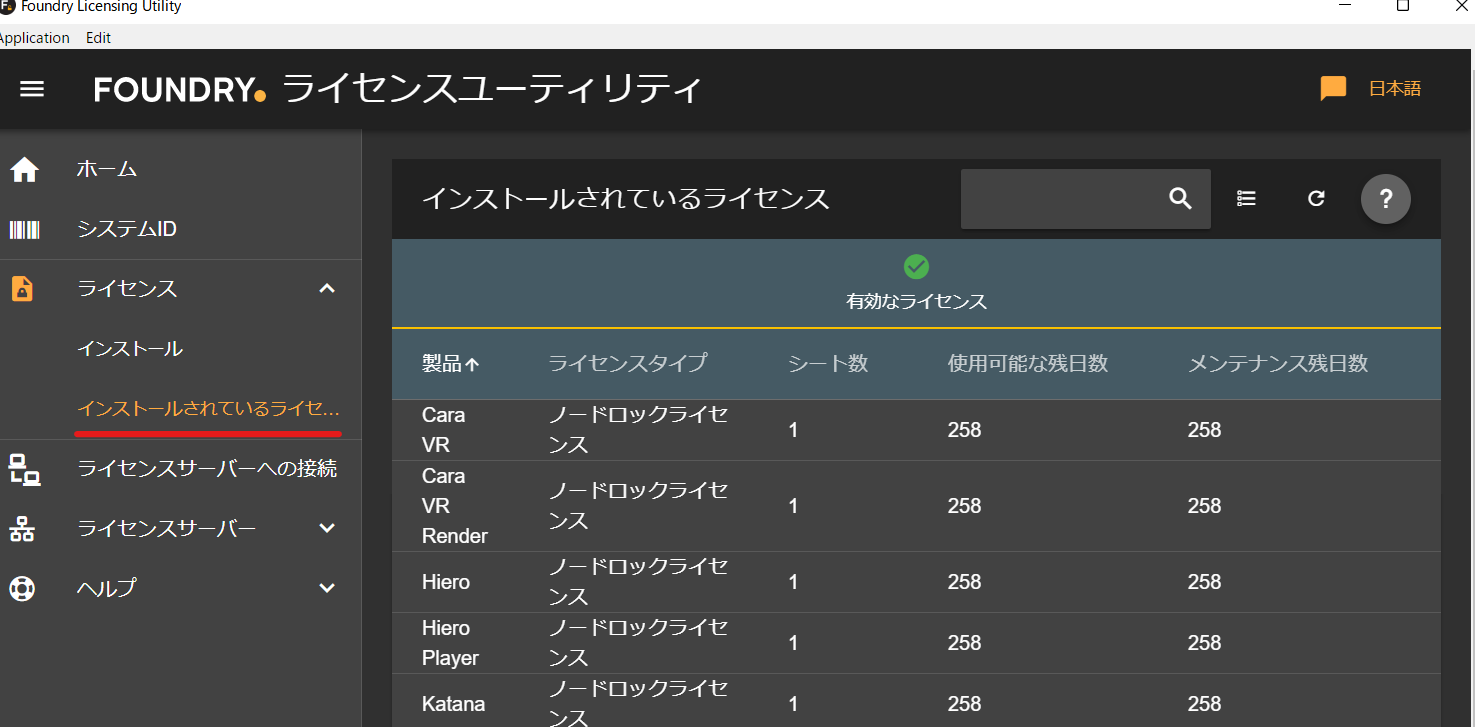The image size is (1475, 727).
Task: Open the 日本語 language selector
Action: click(1394, 89)
